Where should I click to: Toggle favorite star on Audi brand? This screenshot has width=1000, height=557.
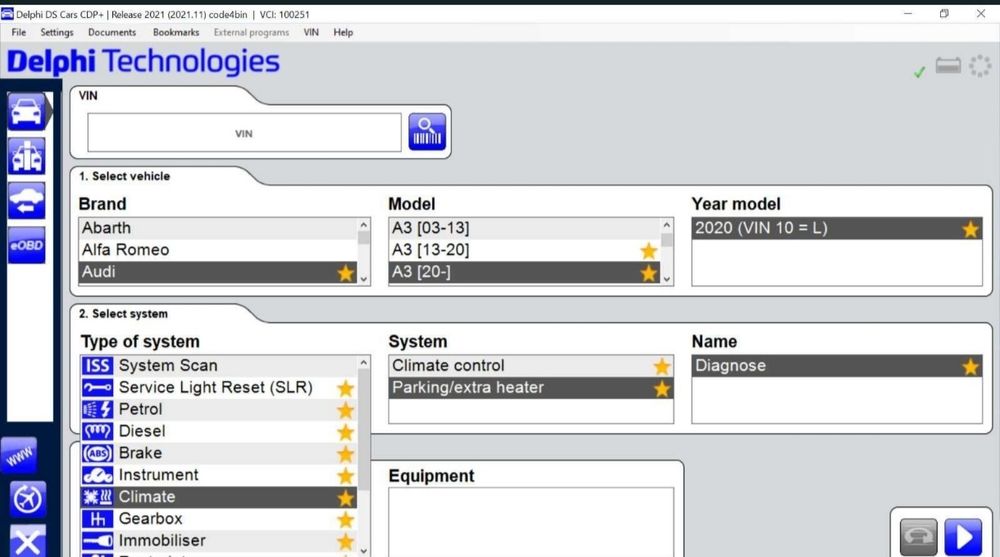(346, 273)
